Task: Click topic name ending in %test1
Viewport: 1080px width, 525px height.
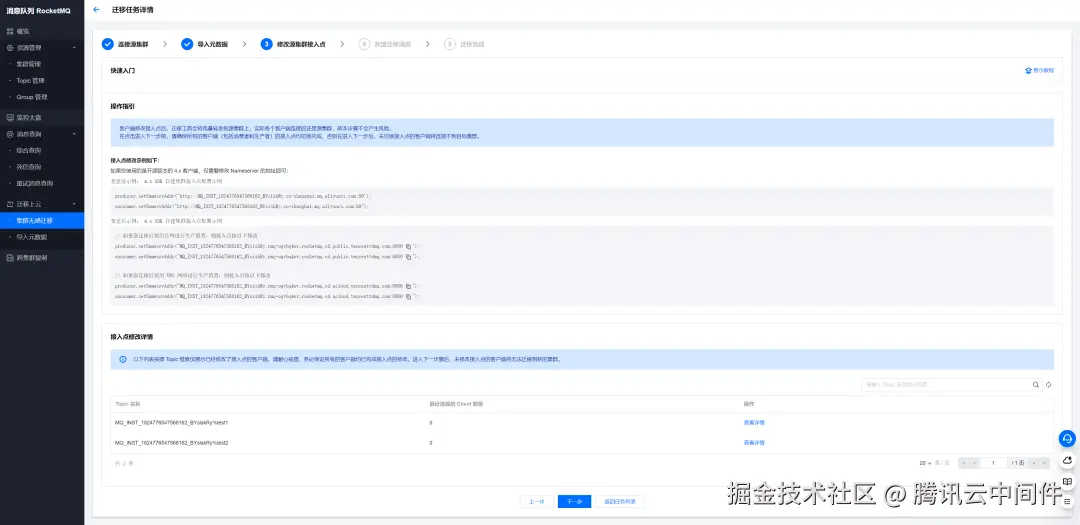Action: pyautogui.click(x=172, y=422)
